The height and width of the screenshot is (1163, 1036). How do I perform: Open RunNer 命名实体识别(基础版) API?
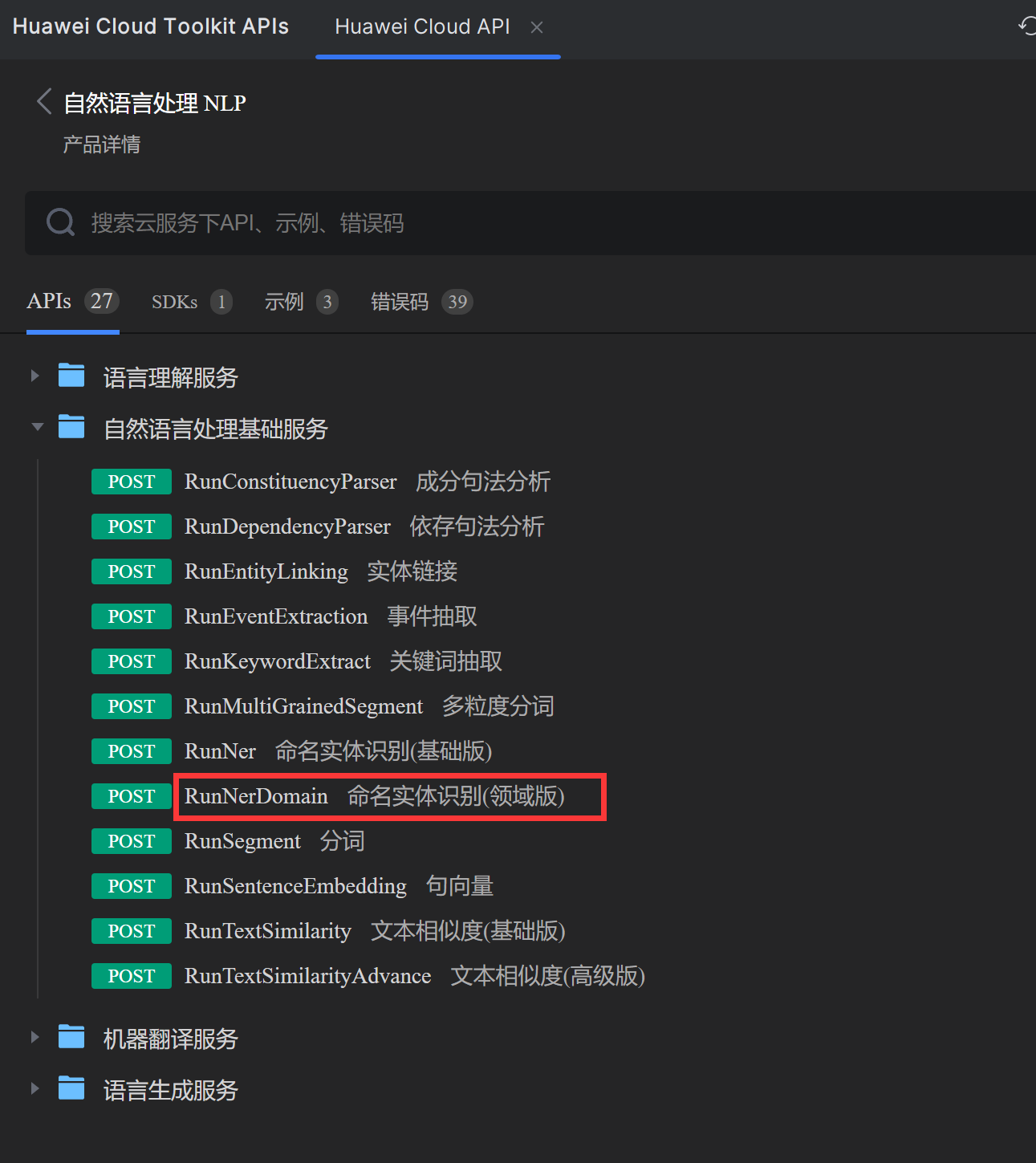coord(338,751)
